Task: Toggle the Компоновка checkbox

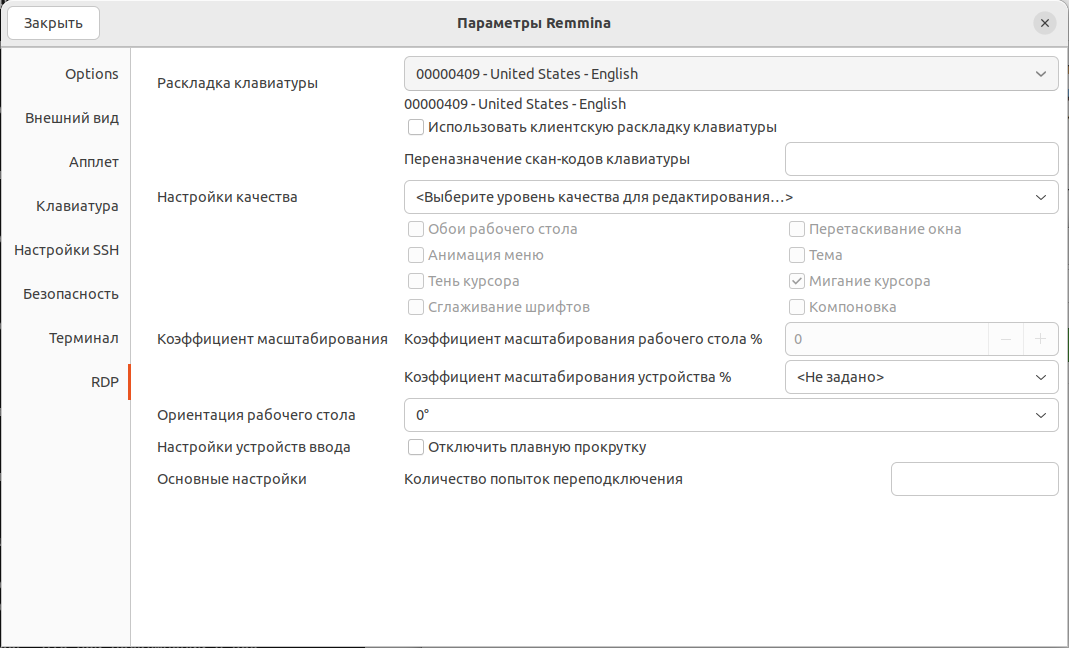Action: (797, 307)
